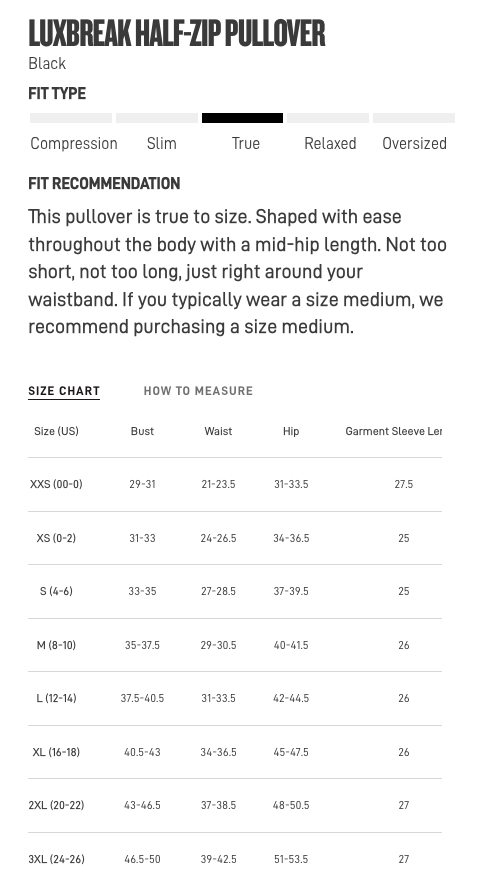Select the M (8-10) size row
Screen dimensions: 498x876
click(235, 645)
